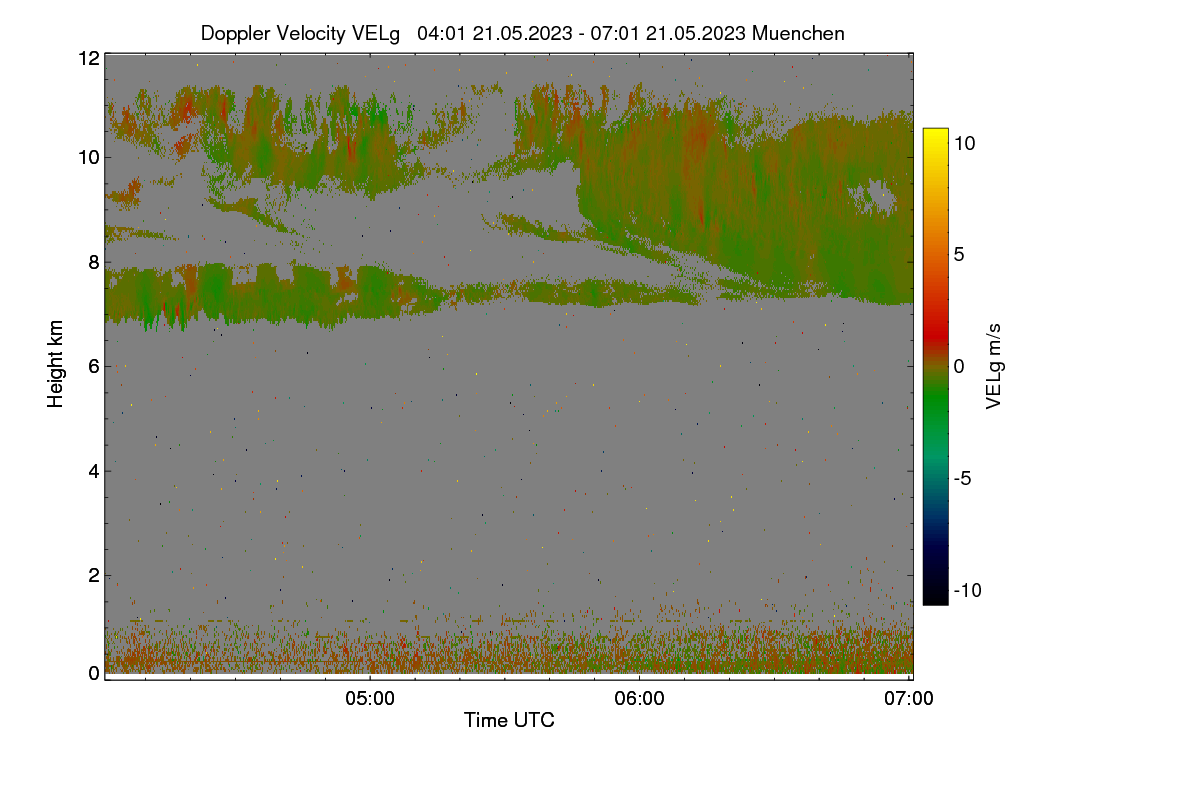Click the colorbar tick label -5
1200x800 pixels.
point(963,479)
